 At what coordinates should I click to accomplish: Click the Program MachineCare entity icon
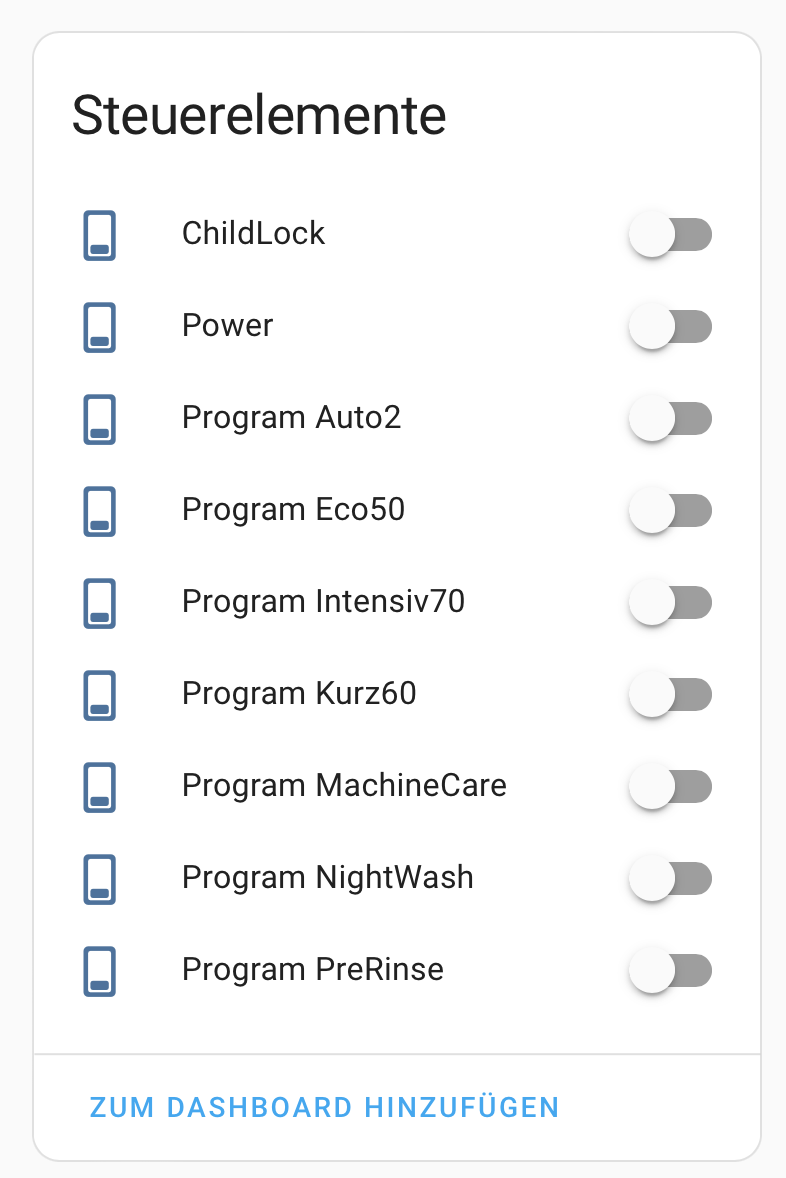99,787
